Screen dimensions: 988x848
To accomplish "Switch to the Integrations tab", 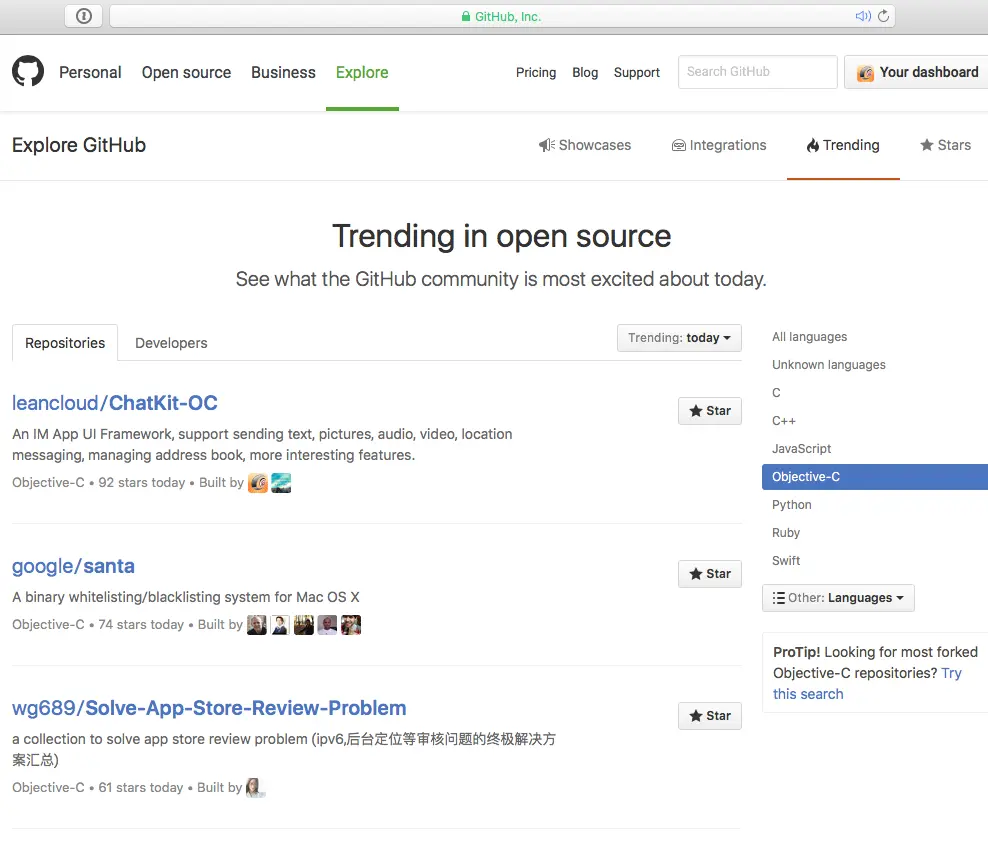I will click(719, 145).
